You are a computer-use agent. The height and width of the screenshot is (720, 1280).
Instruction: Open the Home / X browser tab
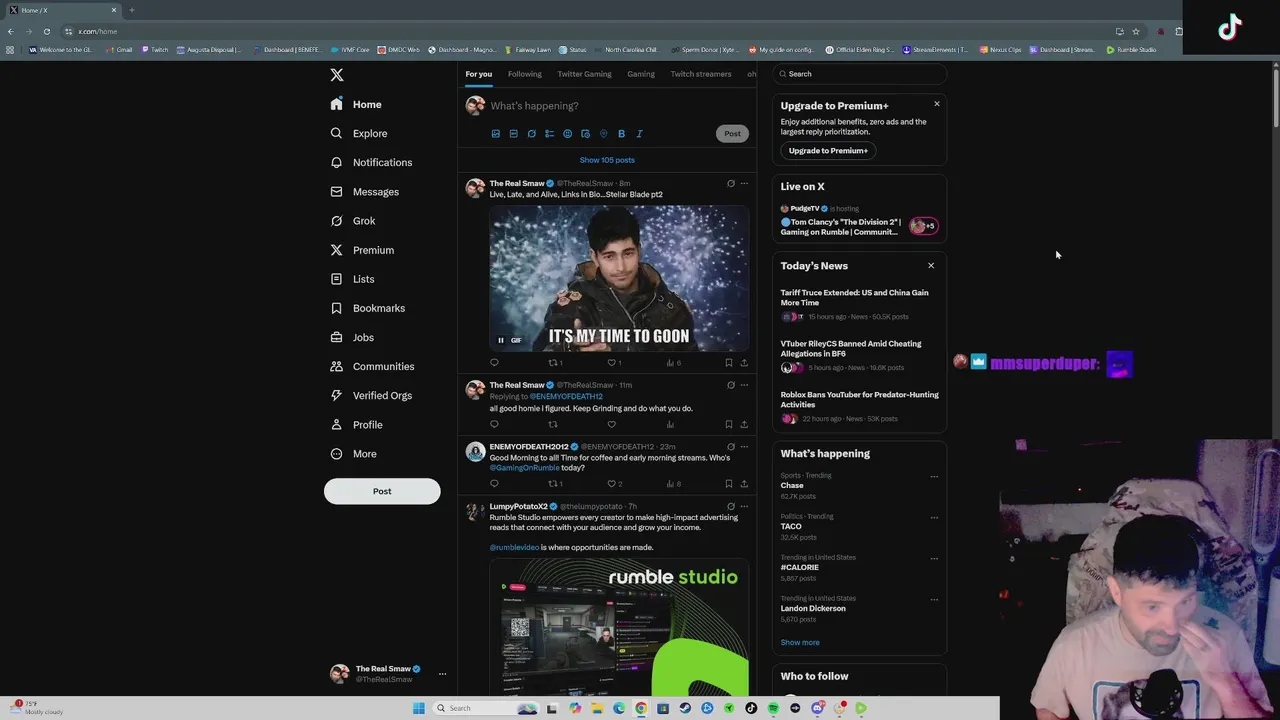[x=62, y=10]
